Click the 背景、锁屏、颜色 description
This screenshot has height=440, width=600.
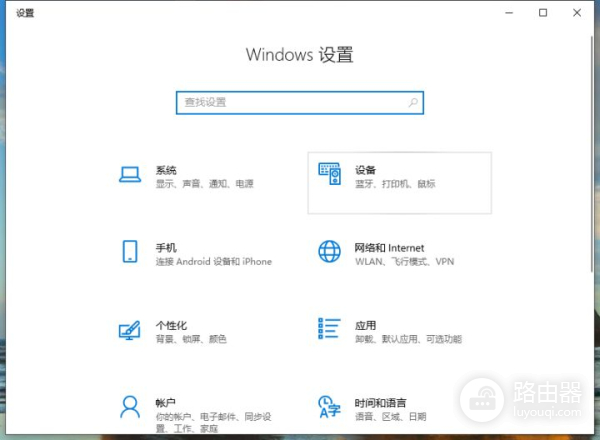click(x=191, y=339)
